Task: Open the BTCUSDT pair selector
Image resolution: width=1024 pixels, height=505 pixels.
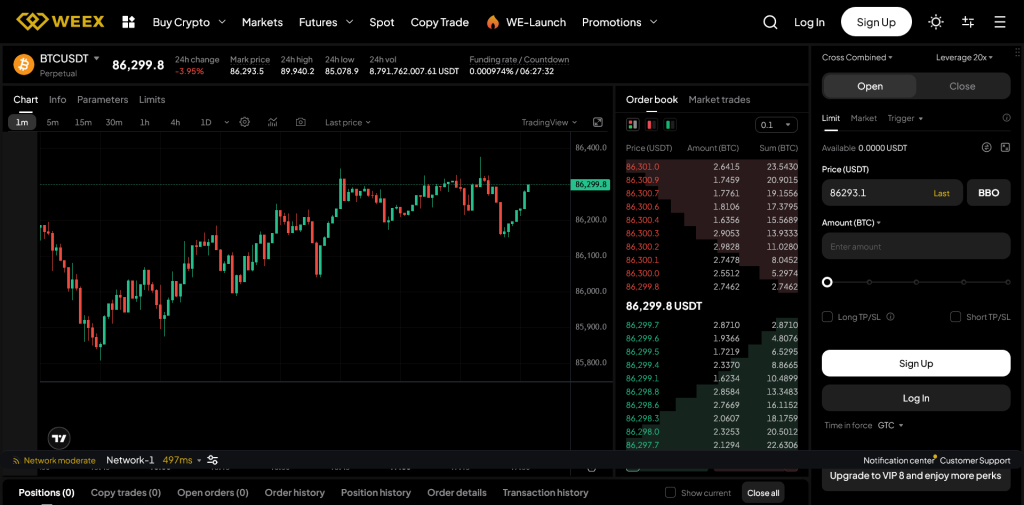Action: point(70,58)
